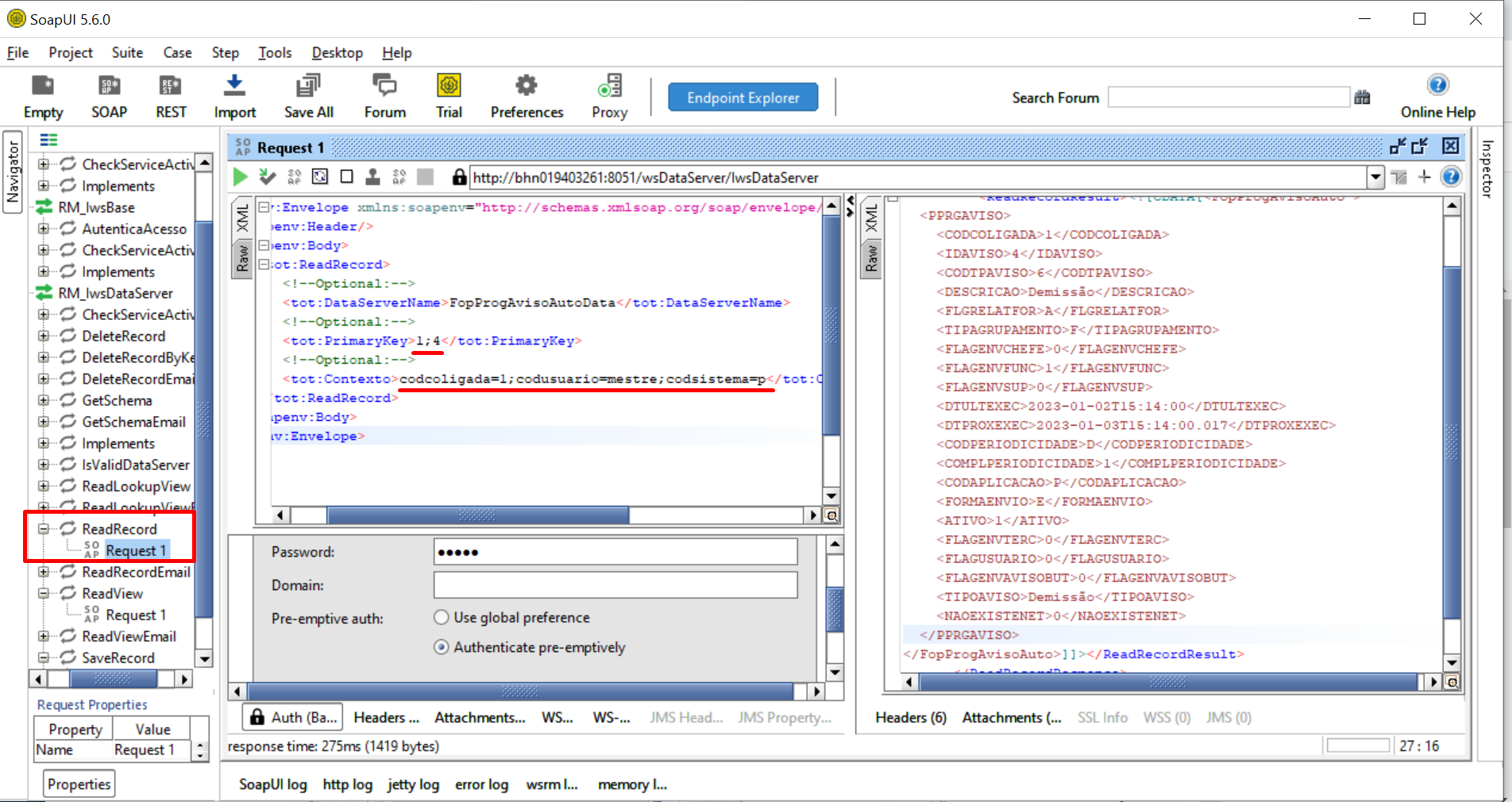Screen dimensions: 1512x802
Task: Open the blue help icon in Request 1
Action: (x=1451, y=176)
